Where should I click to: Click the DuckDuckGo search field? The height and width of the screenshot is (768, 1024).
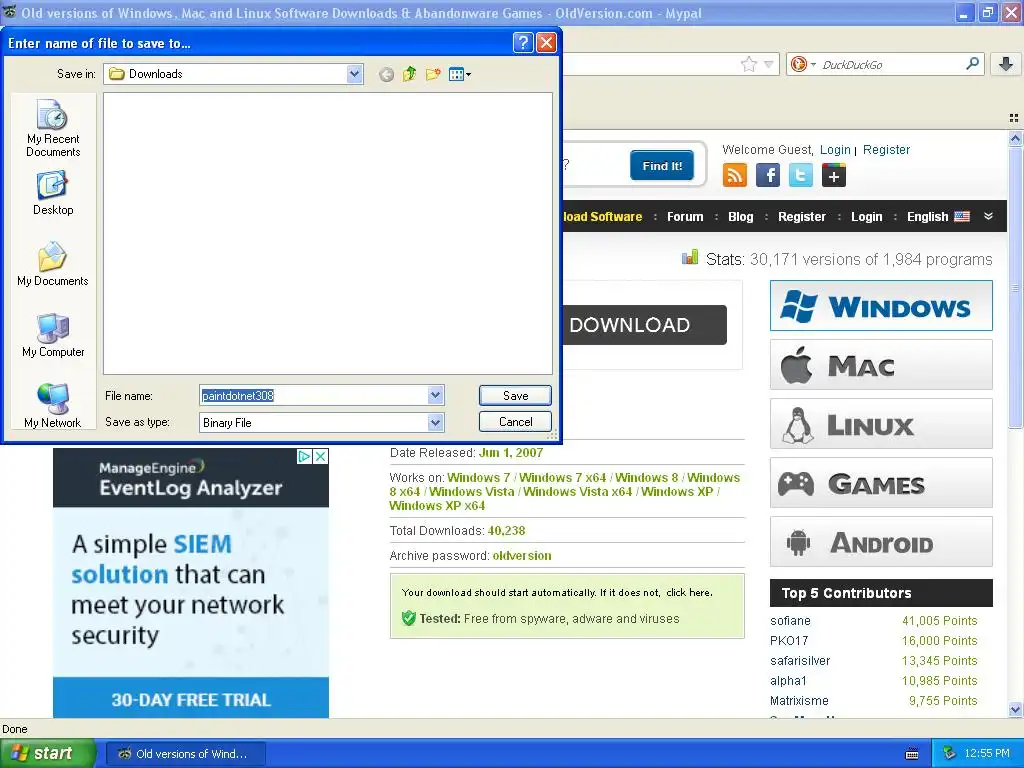[891, 65]
